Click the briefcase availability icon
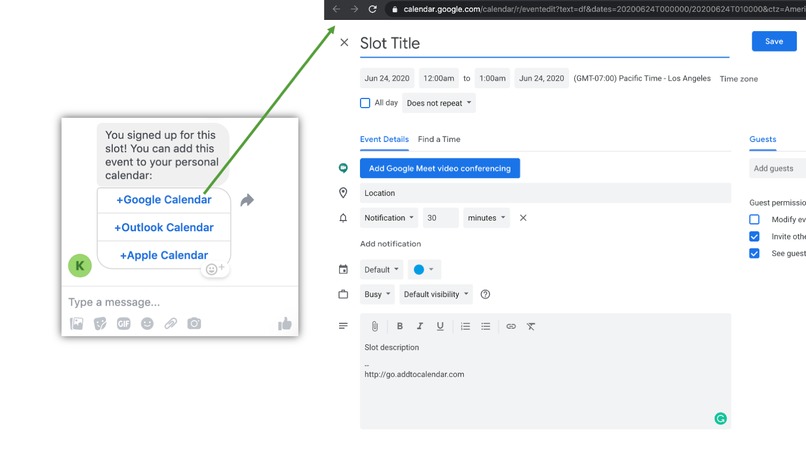 pyautogui.click(x=343, y=294)
